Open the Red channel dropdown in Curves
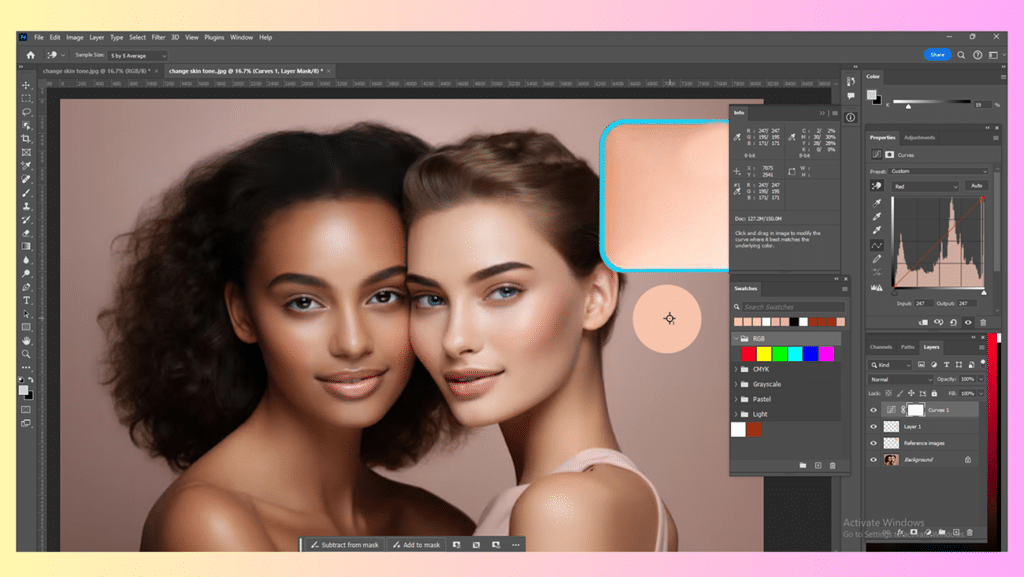The image size is (1024, 577). point(925,186)
